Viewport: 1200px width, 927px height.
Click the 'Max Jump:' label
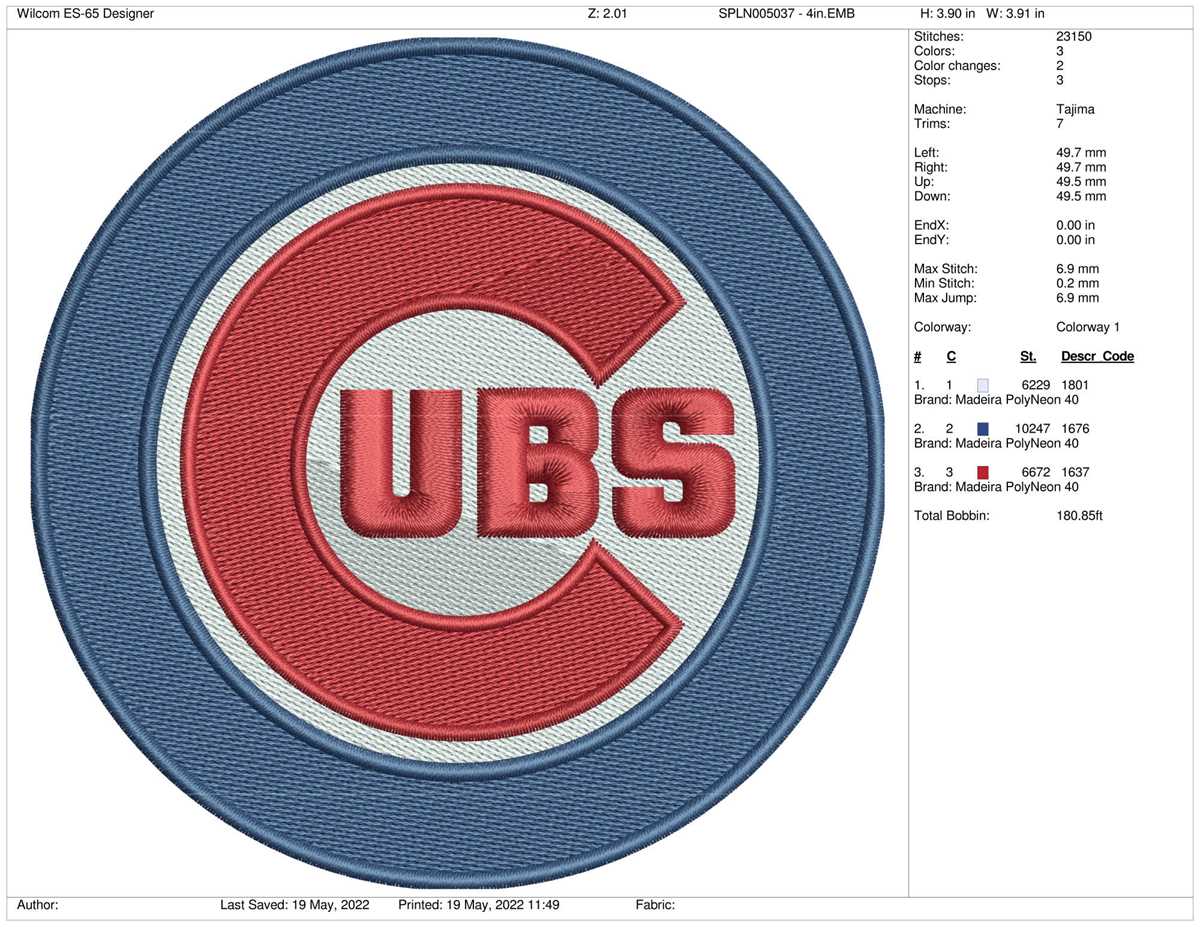[x=945, y=298]
